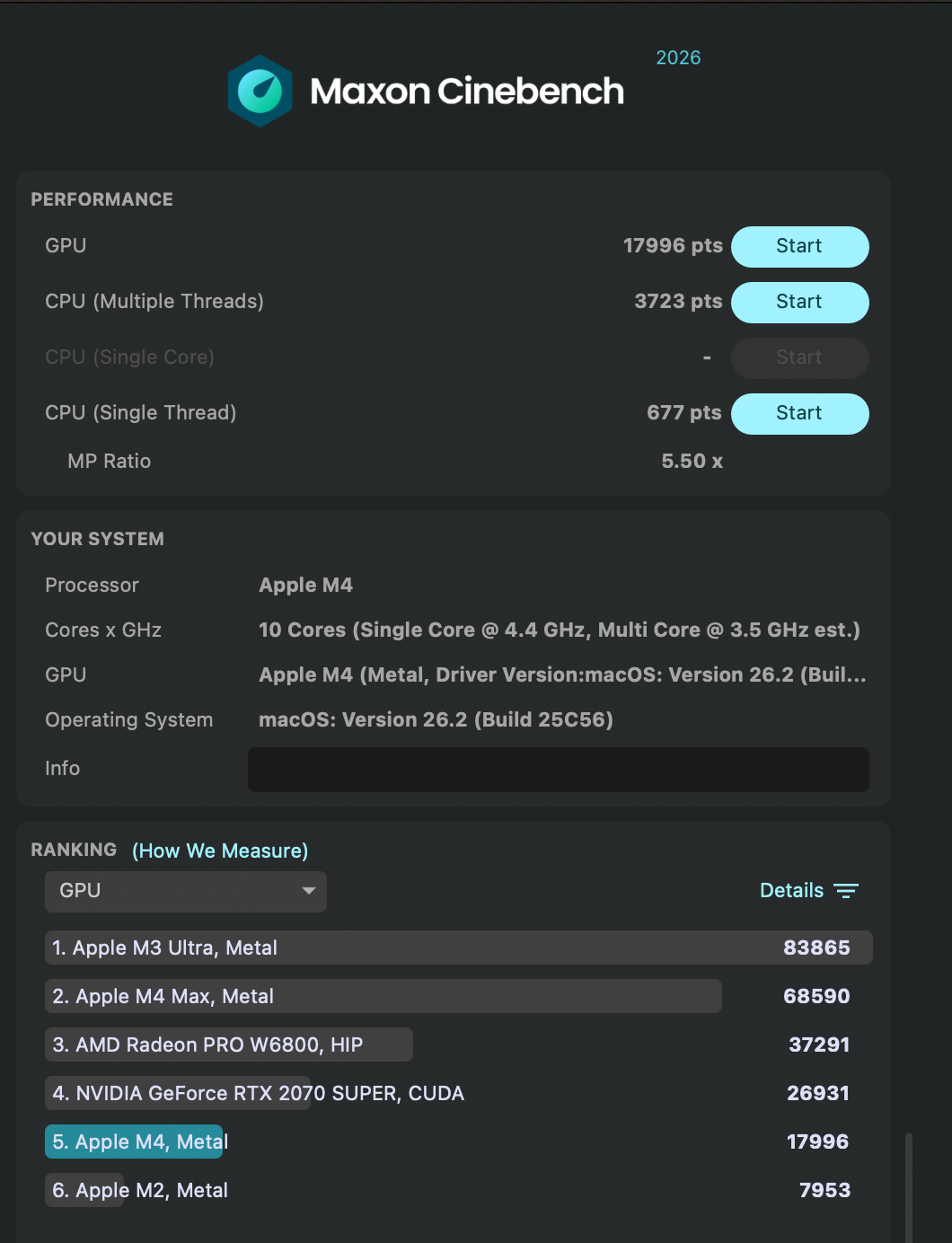Click the ranking dropdown arrow
This screenshot has width=952, height=1243.
(309, 891)
